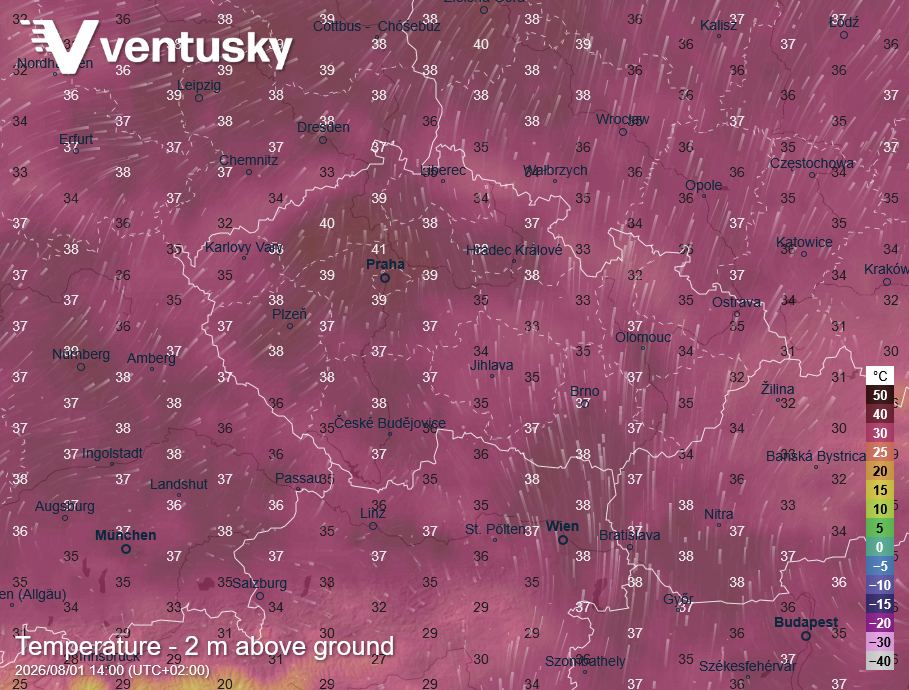The image size is (909, 690).
Task: Click the Szombathely city label
Action: pyautogui.click(x=585, y=662)
